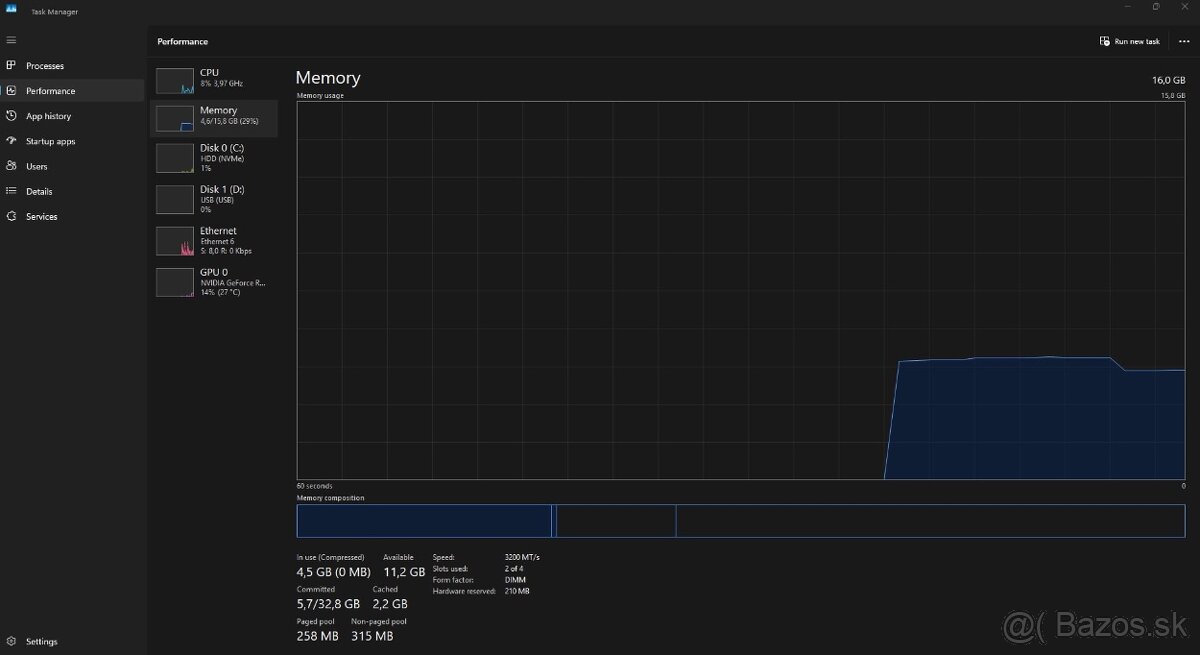Image resolution: width=1200 pixels, height=655 pixels.
Task: Open GPU 0 NVIDIA GeForce view
Action: (214, 282)
